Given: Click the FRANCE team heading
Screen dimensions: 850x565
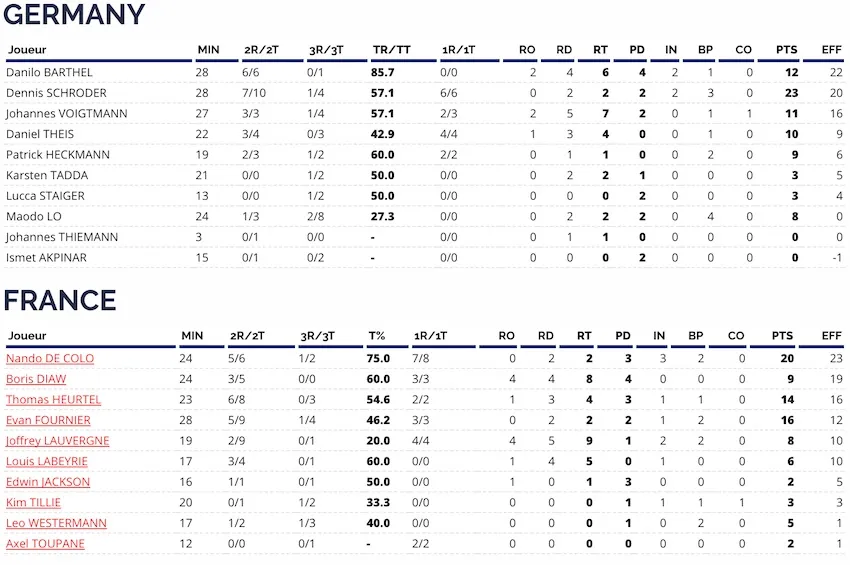Looking at the screenshot, I should pos(60,300).
